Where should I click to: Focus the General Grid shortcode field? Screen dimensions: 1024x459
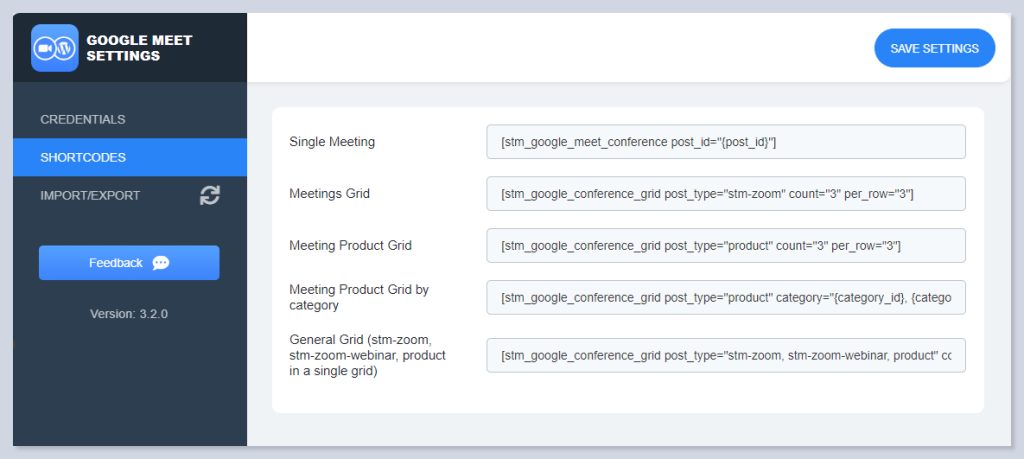coord(725,355)
